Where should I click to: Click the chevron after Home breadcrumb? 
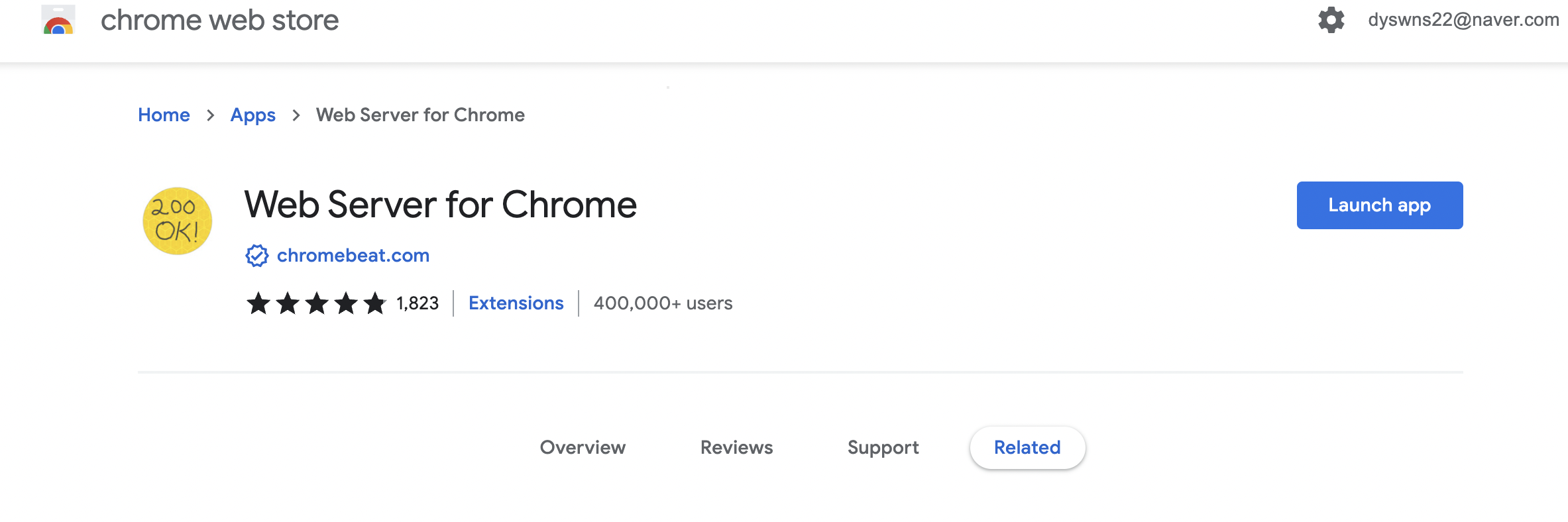point(210,115)
